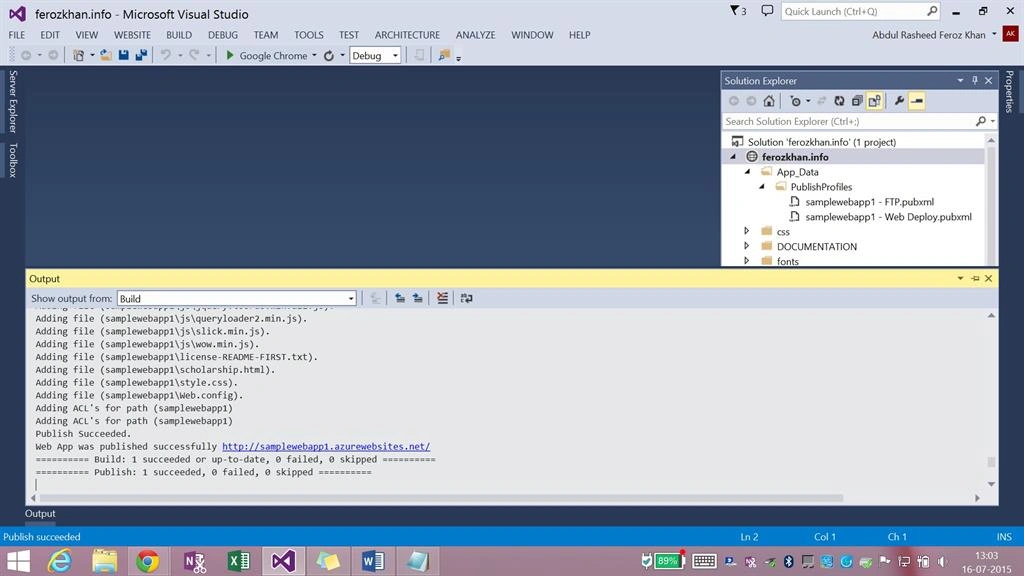Open the samplewebapp1.azurewebsites.net link
The image size is (1024, 576).
pyautogui.click(x=326, y=447)
